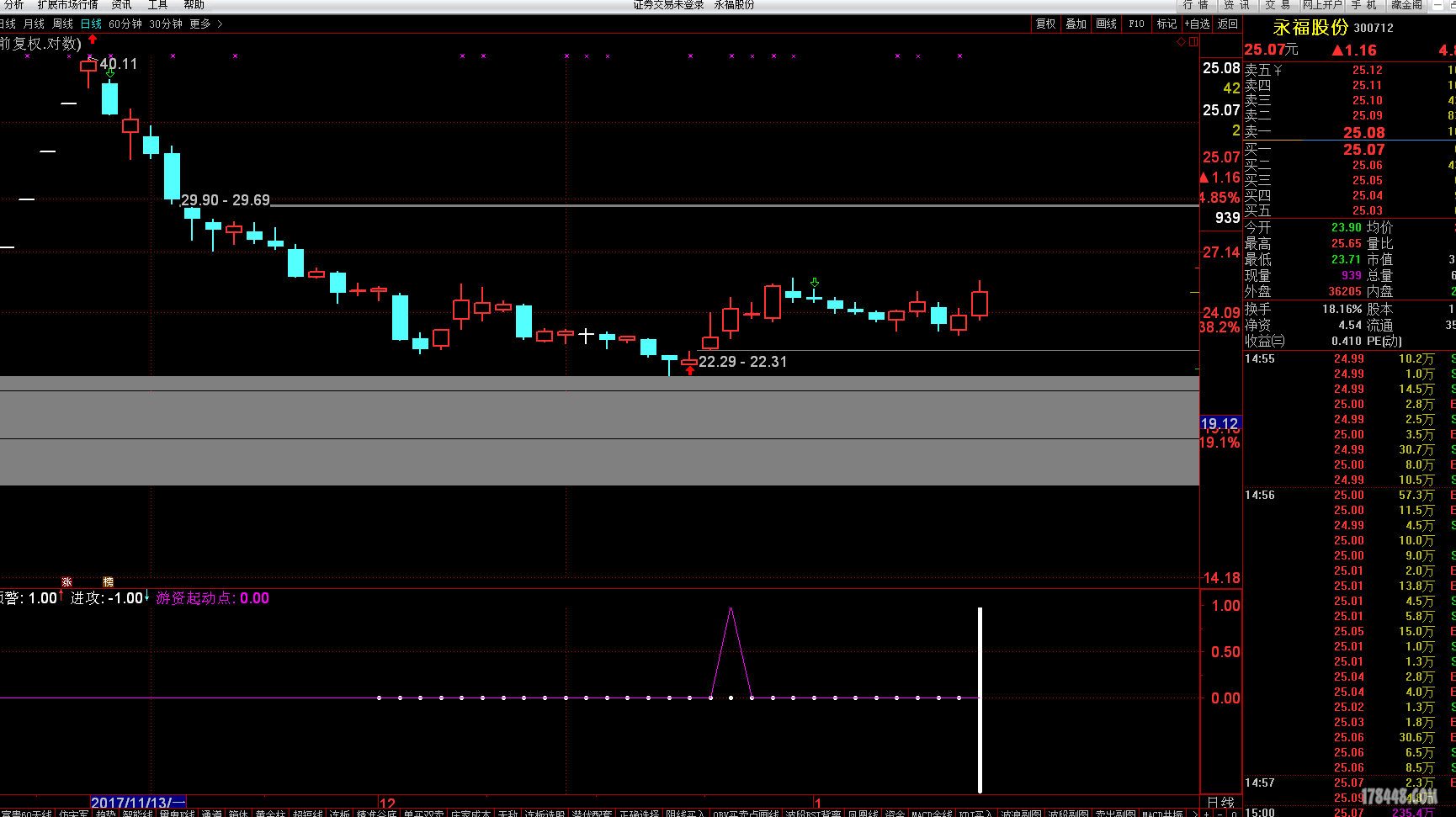Screen dimensions: 1456x817
Task: Click the 最高 value 25.65
Action: tap(1347, 243)
